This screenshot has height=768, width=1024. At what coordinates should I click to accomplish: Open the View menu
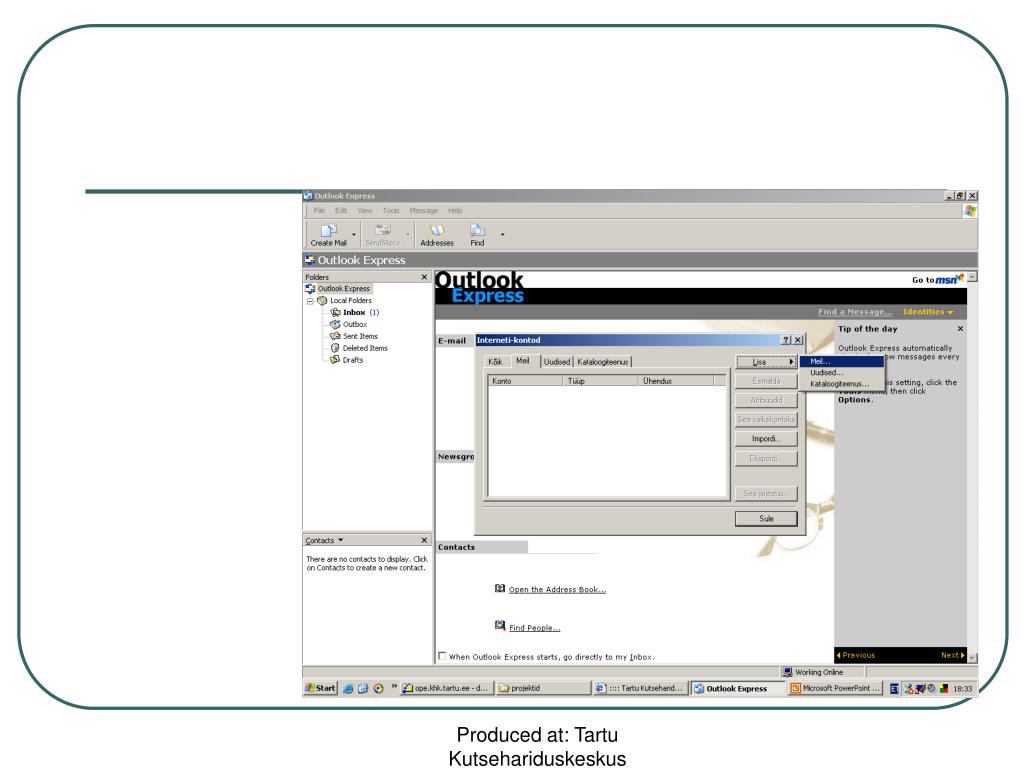364,210
